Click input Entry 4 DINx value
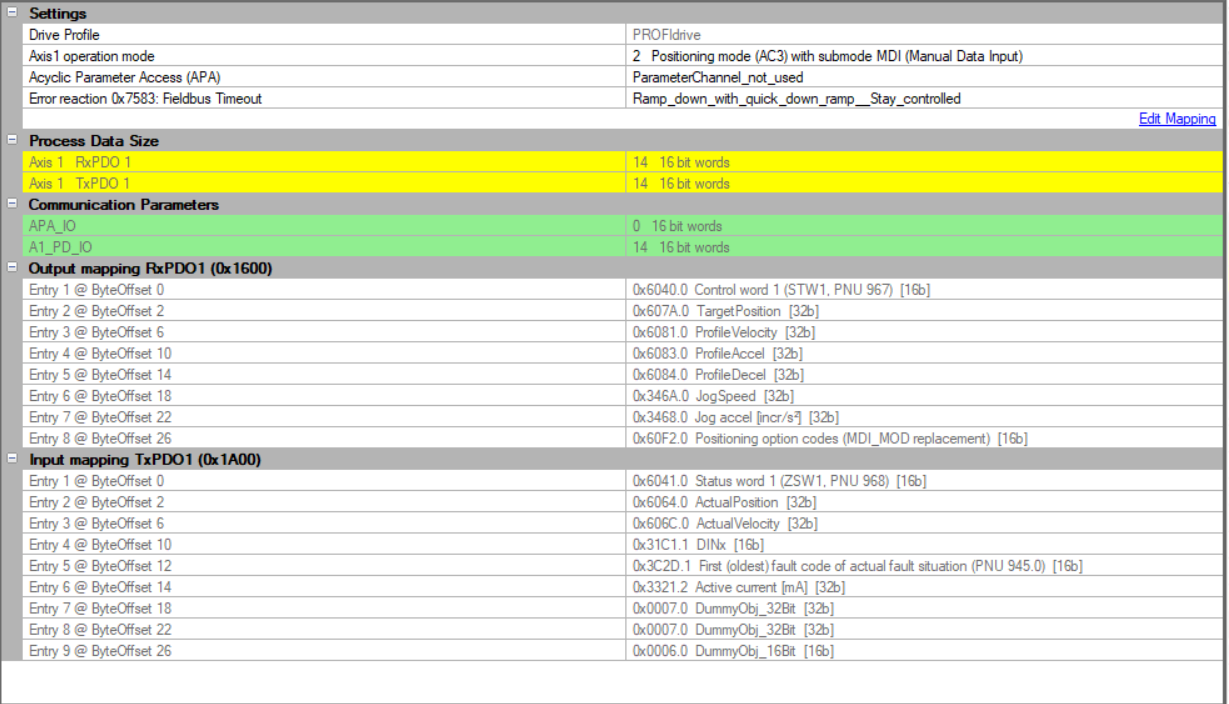Image resolution: width=1229 pixels, height=704 pixels. (698, 545)
